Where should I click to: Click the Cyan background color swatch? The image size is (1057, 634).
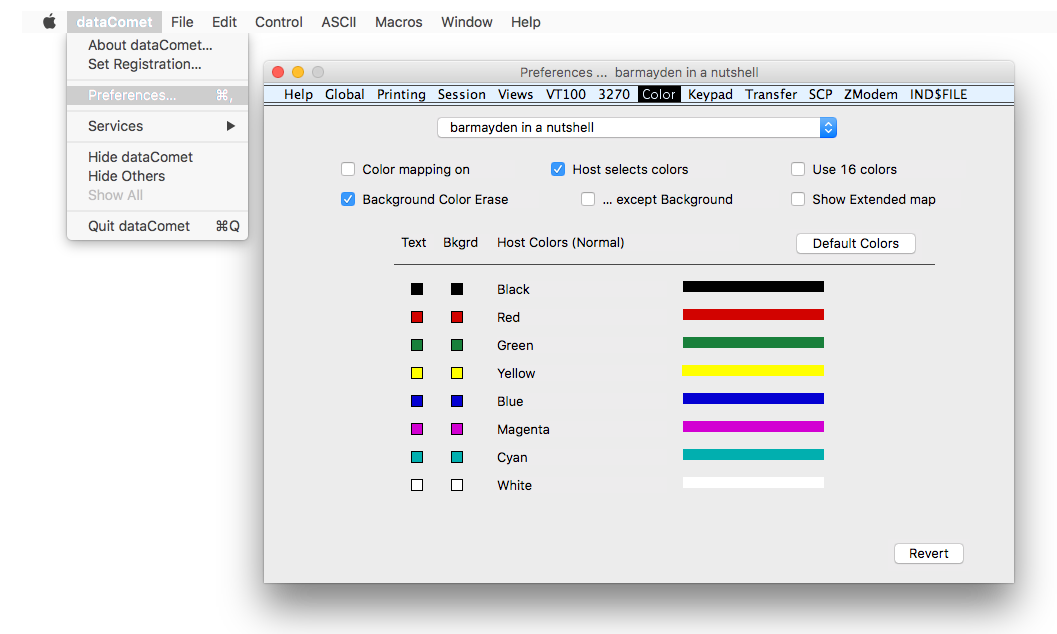click(457, 457)
